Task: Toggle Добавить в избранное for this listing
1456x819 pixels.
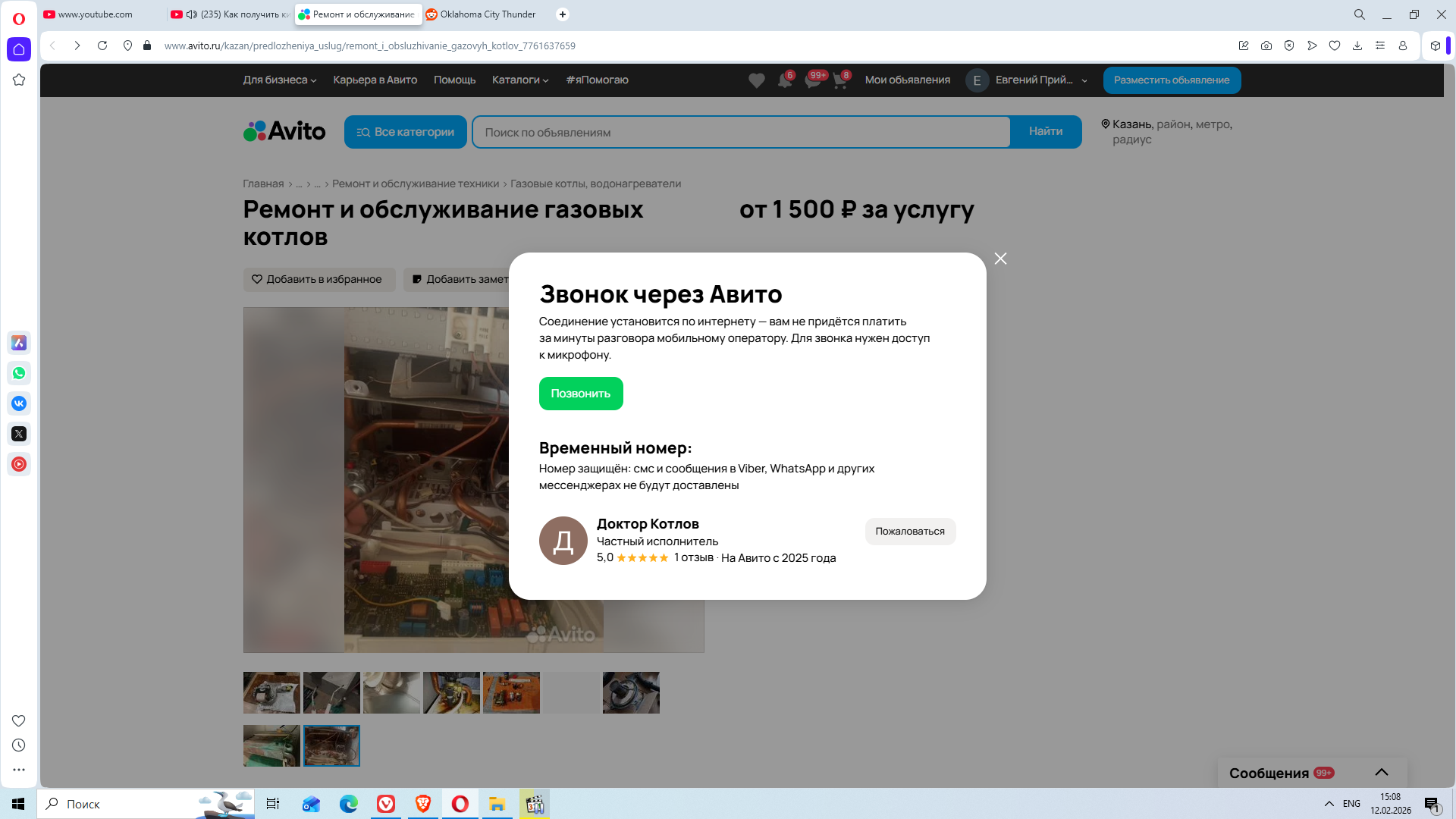Action: pyautogui.click(x=318, y=279)
